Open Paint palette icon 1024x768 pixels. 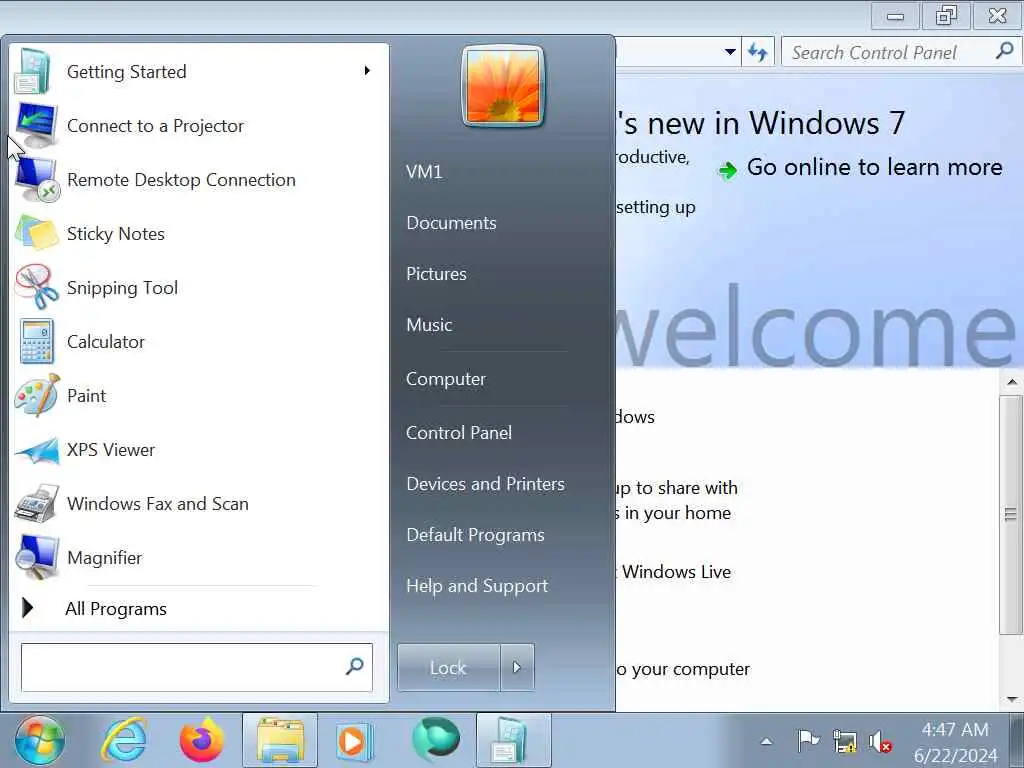point(37,395)
